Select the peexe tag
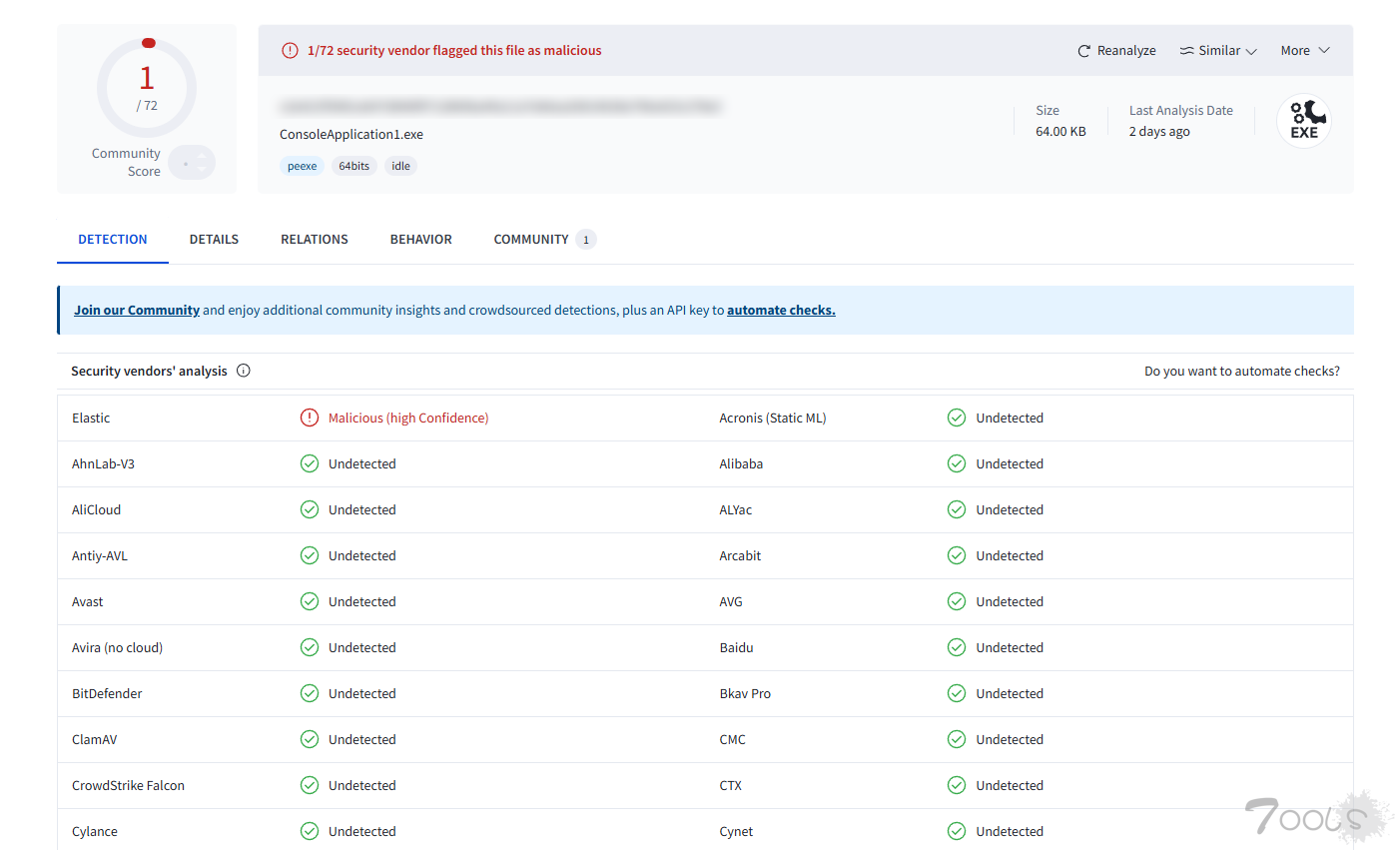Screen dimensions: 1400x850 pyautogui.click(x=302, y=167)
